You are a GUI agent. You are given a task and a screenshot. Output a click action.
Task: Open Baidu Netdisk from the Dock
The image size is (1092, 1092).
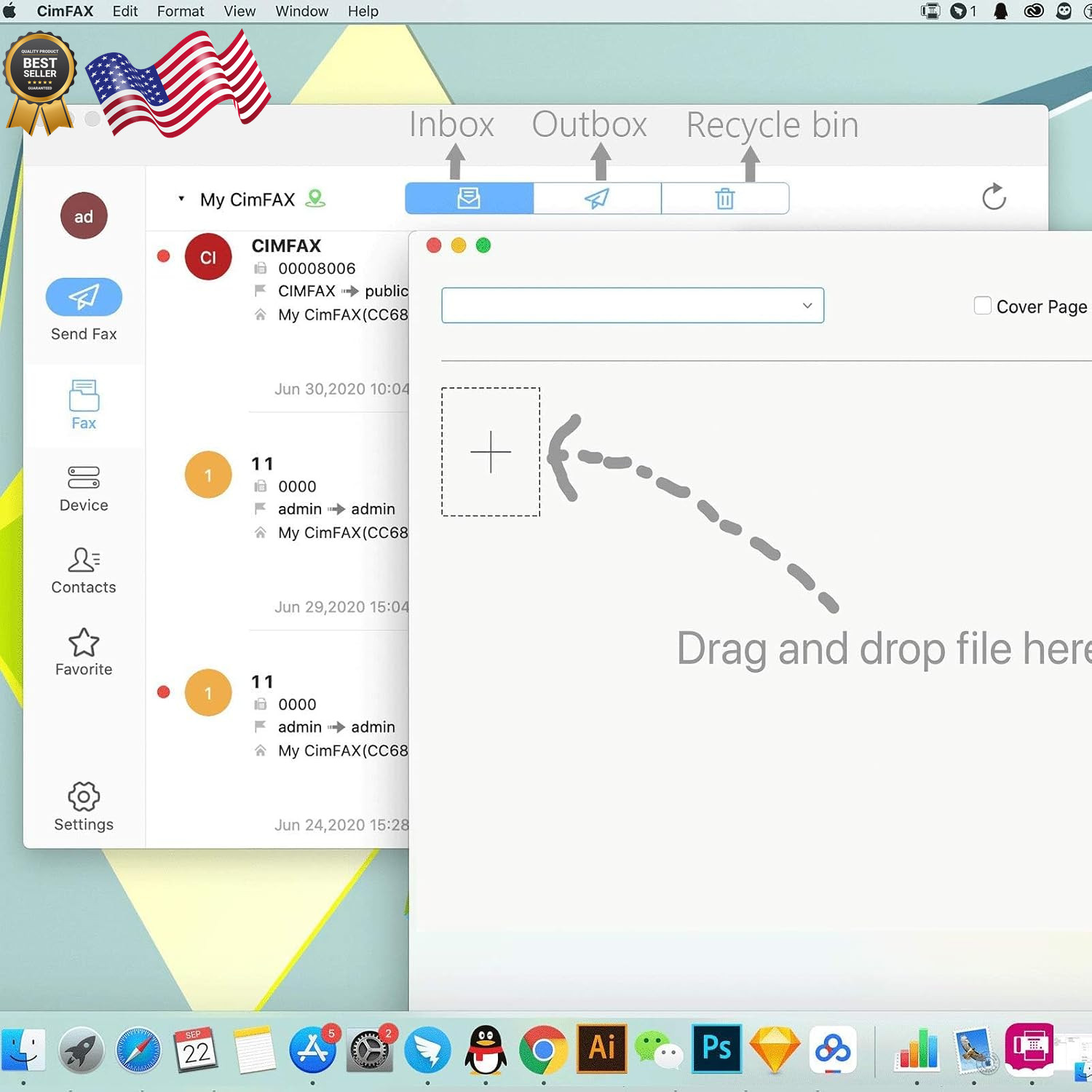pyautogui.click(x=832, y=1050)
